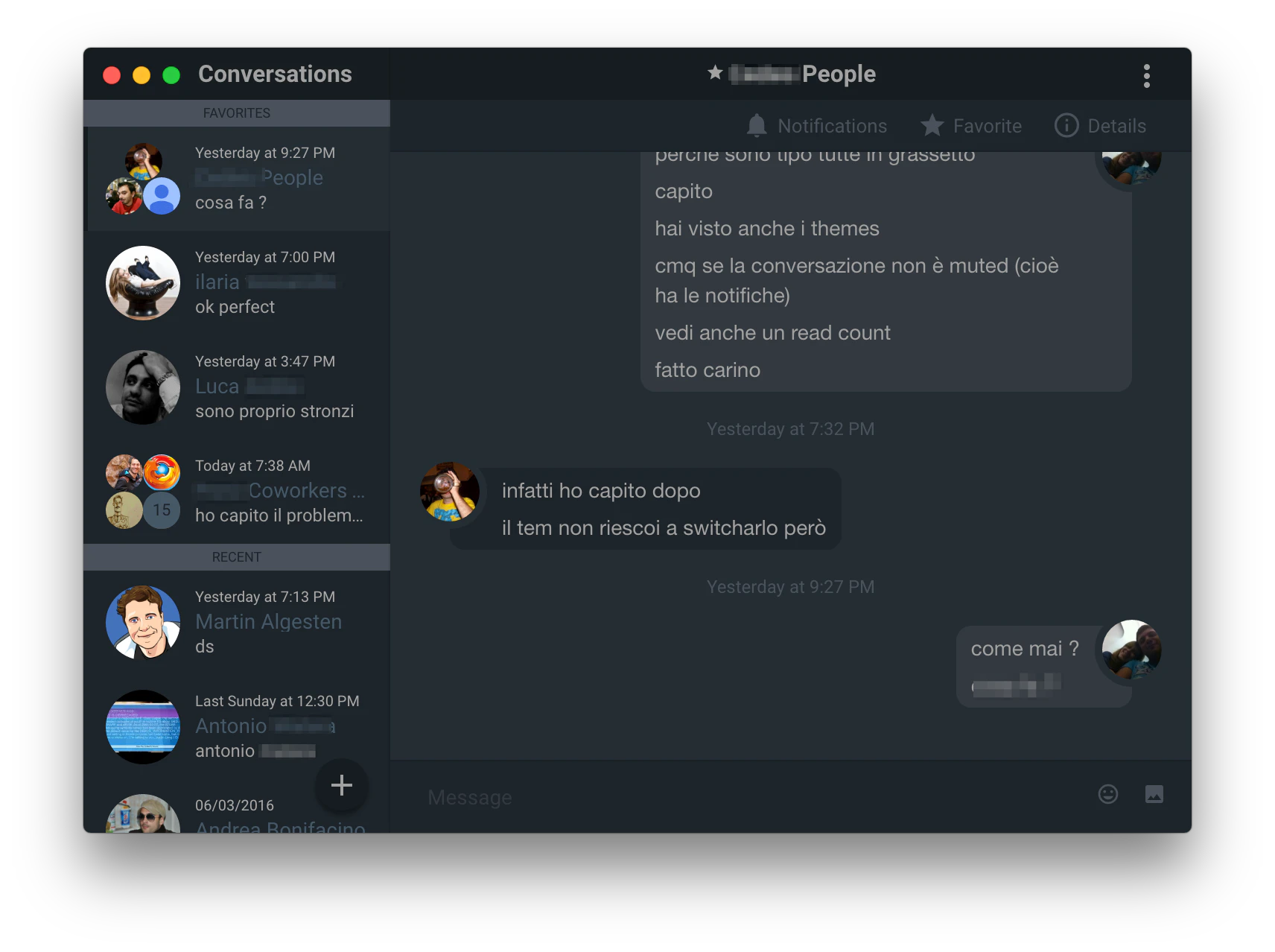Open conversation Details
The height and width of the screenshot is (952, 1275).
click(1100, 126)
